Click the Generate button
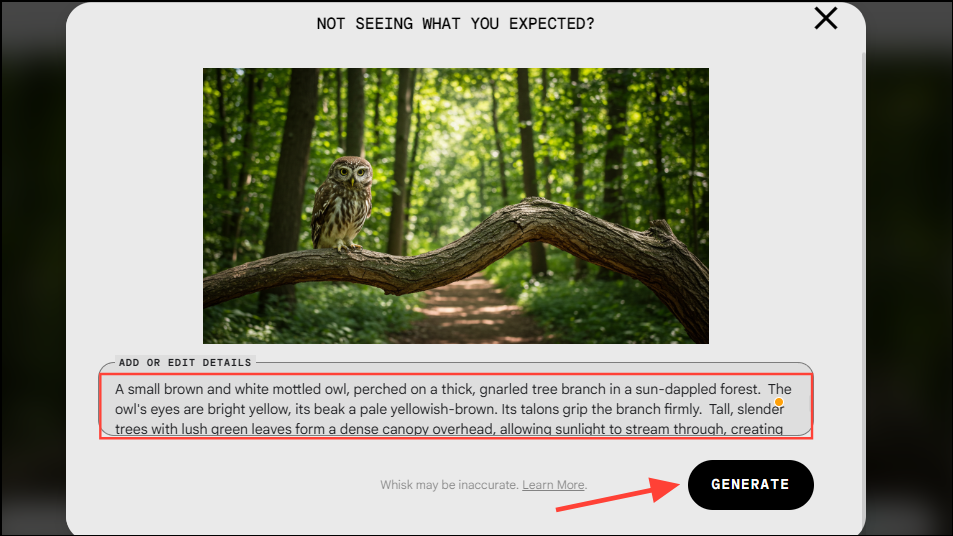Screen dimensions: 953x536 751,484
